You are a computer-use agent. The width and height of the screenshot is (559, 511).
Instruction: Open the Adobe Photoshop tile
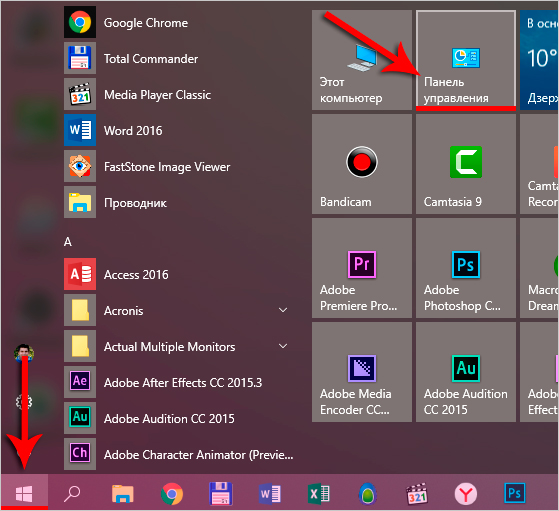[466, 268]
